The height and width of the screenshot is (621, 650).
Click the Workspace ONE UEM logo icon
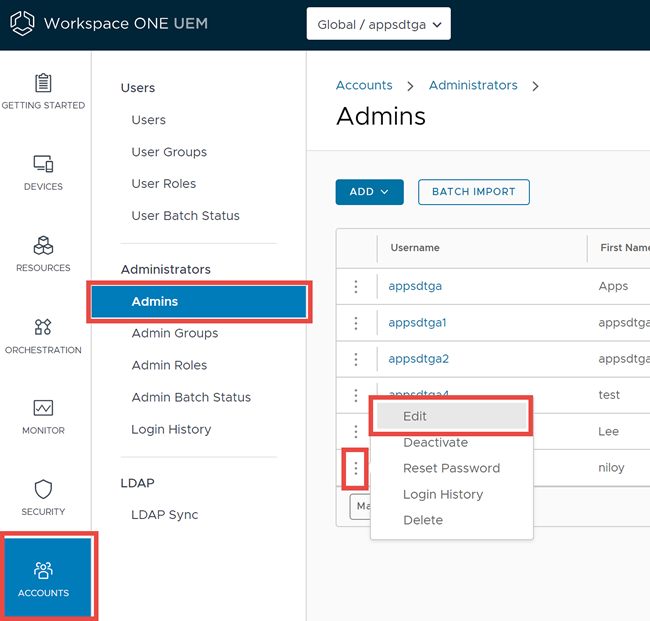click(22, 23)
